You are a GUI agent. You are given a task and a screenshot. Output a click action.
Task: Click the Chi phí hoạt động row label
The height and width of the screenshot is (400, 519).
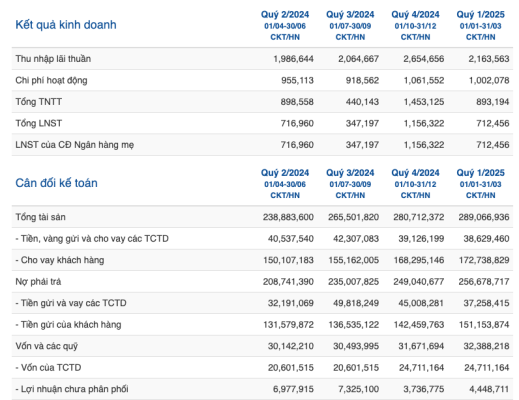click(x=51, y=80)
